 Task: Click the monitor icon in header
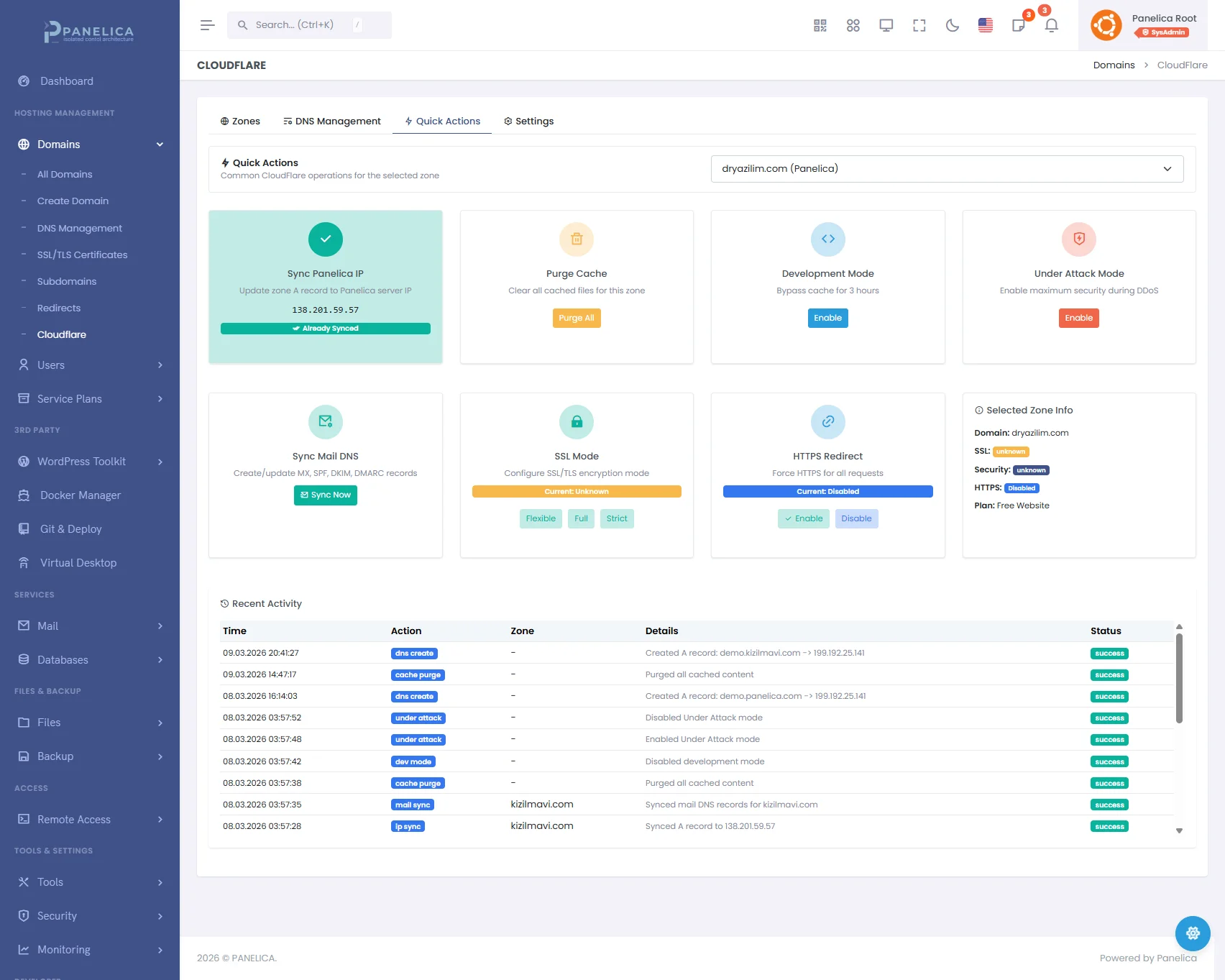click(886, 26)
